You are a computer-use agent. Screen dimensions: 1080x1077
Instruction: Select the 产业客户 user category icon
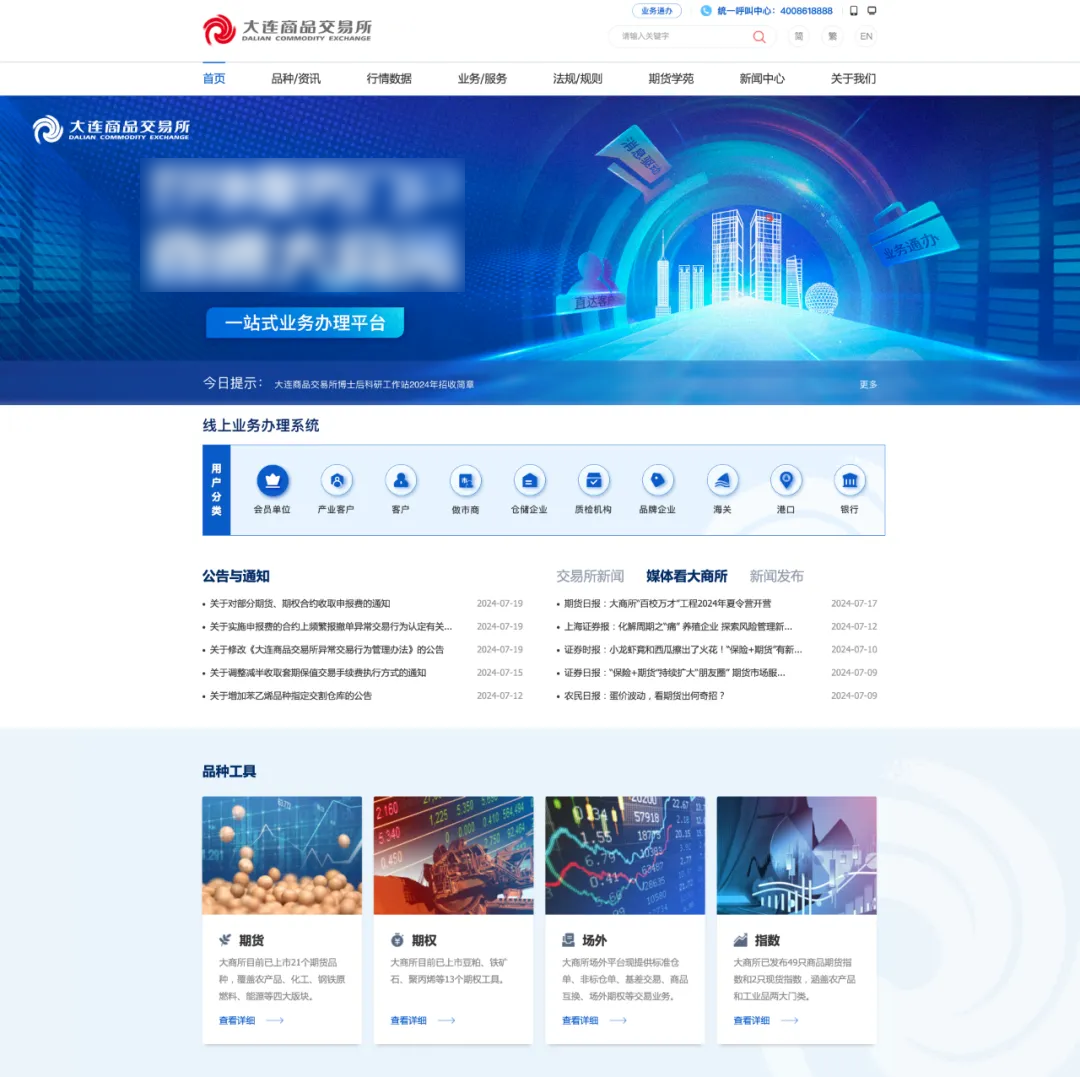click(337, 481)
